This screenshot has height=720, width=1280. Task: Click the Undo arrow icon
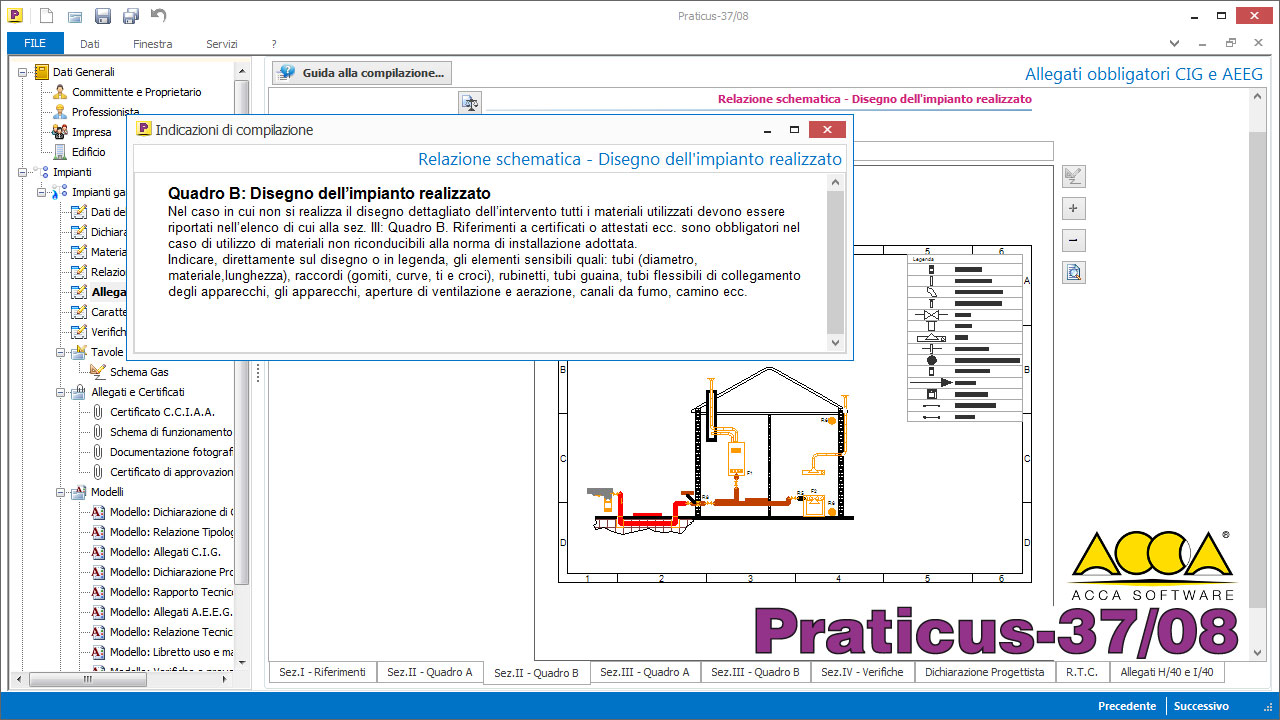[159, 15]
